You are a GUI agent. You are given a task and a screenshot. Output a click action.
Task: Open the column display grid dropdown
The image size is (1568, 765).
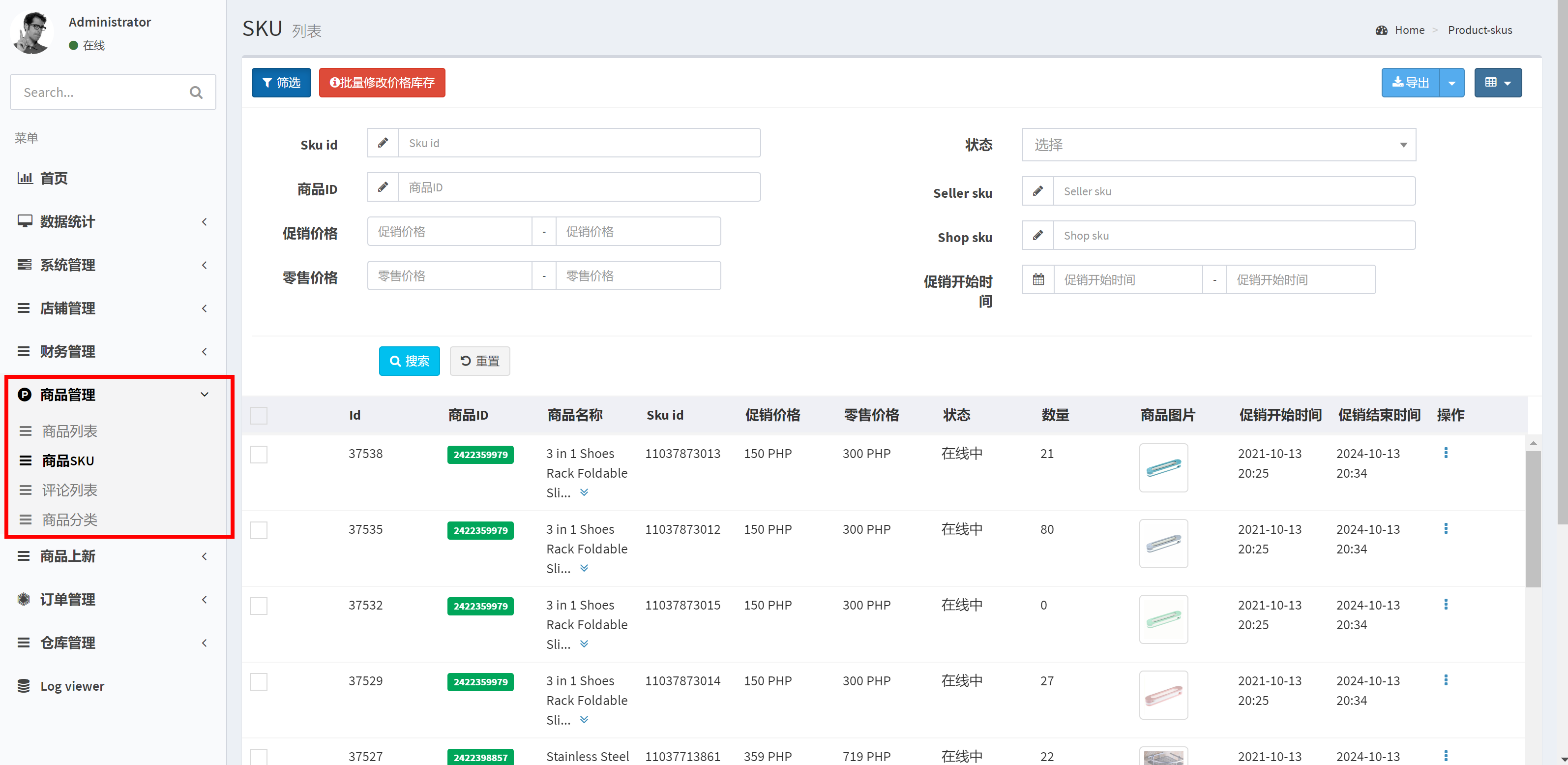[x=1497, y=83]
